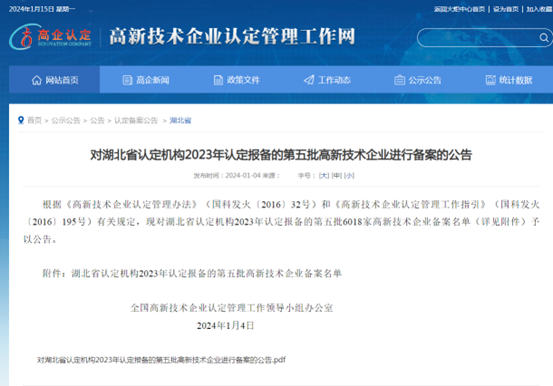
Task: Click the search magnifier icon
Action: [544, 37]
